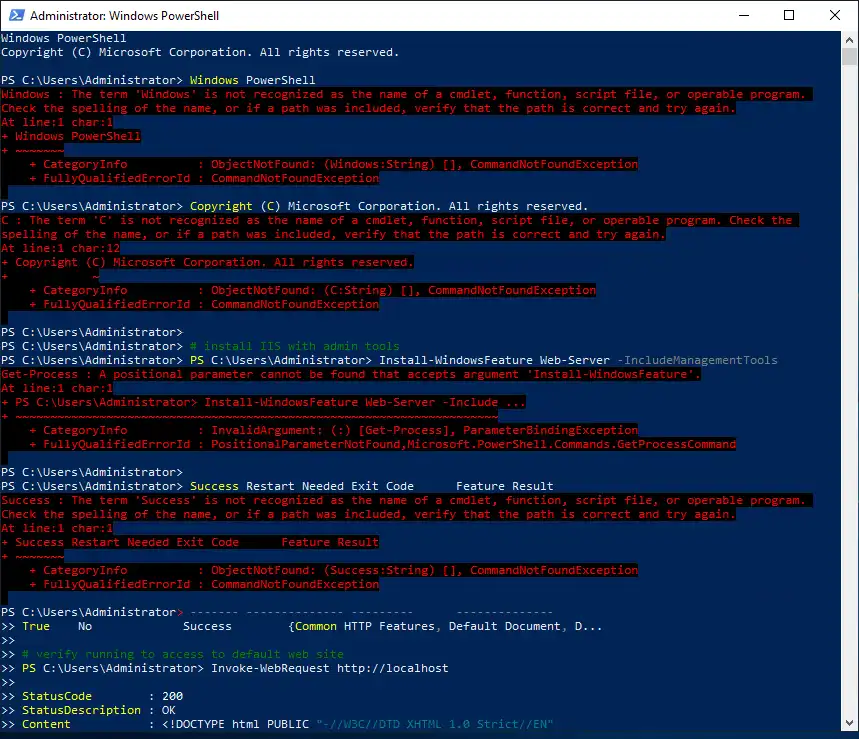The width and height of the screenshot is (859, 739).
Task: Click the '<!DOCTYPE html PUBLIC' content text
Action: click(x=236, y=724)
